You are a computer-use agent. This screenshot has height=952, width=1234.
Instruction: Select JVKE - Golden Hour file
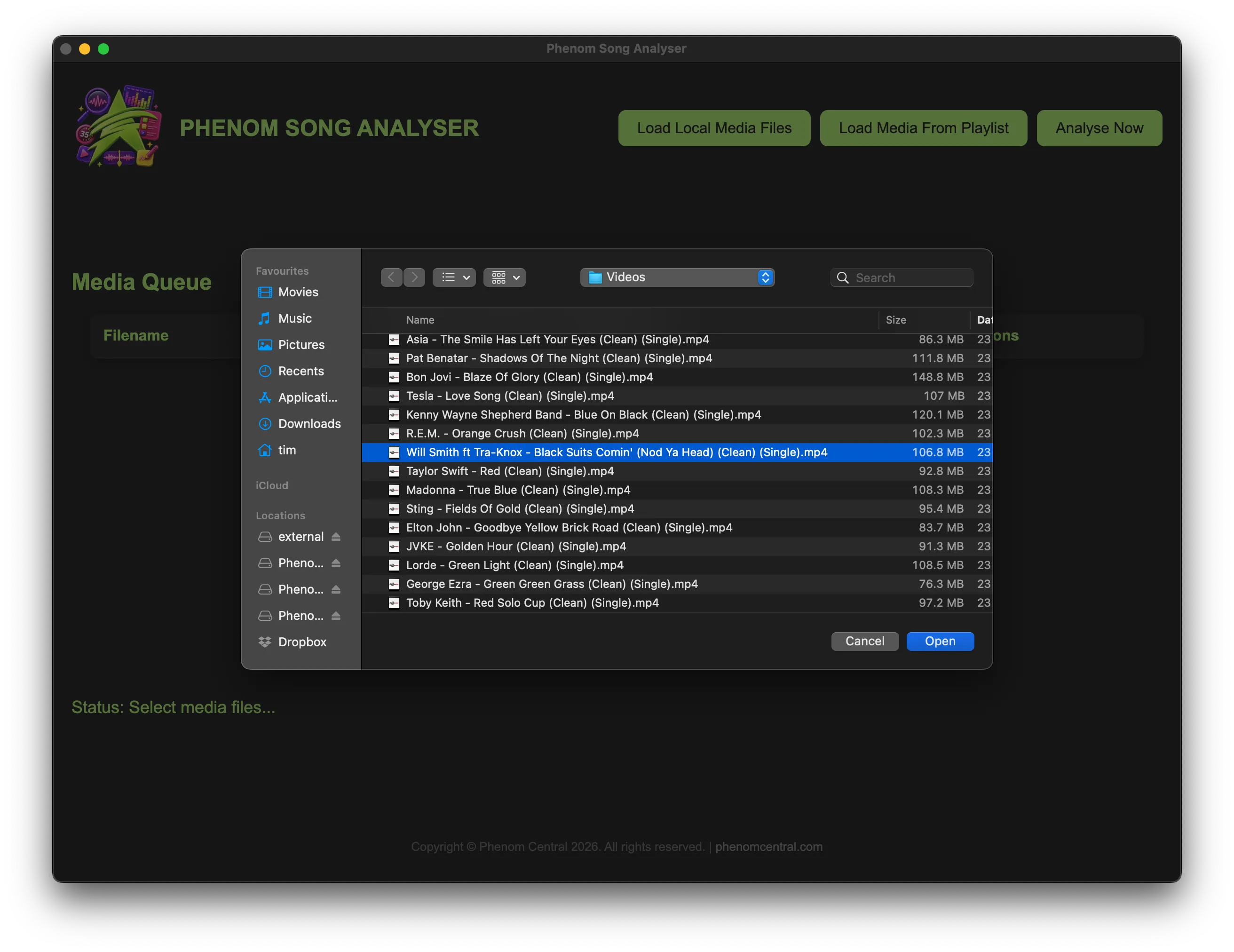coord(677,547)
